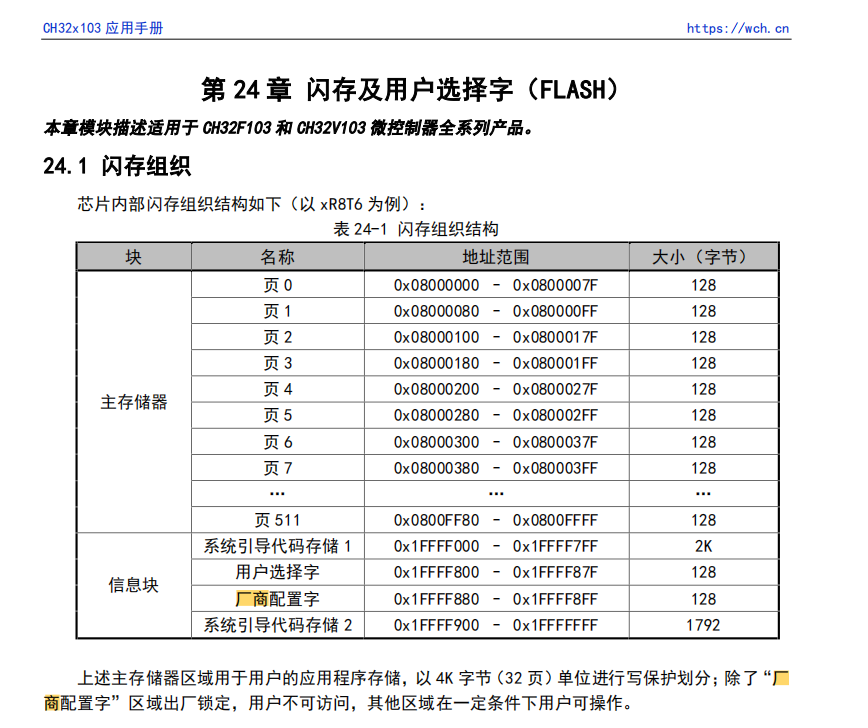The image size is (868, 728).
Task: Click the 表 24-1 闪存组织结构 table caption
Action: (x=416, y=229)
